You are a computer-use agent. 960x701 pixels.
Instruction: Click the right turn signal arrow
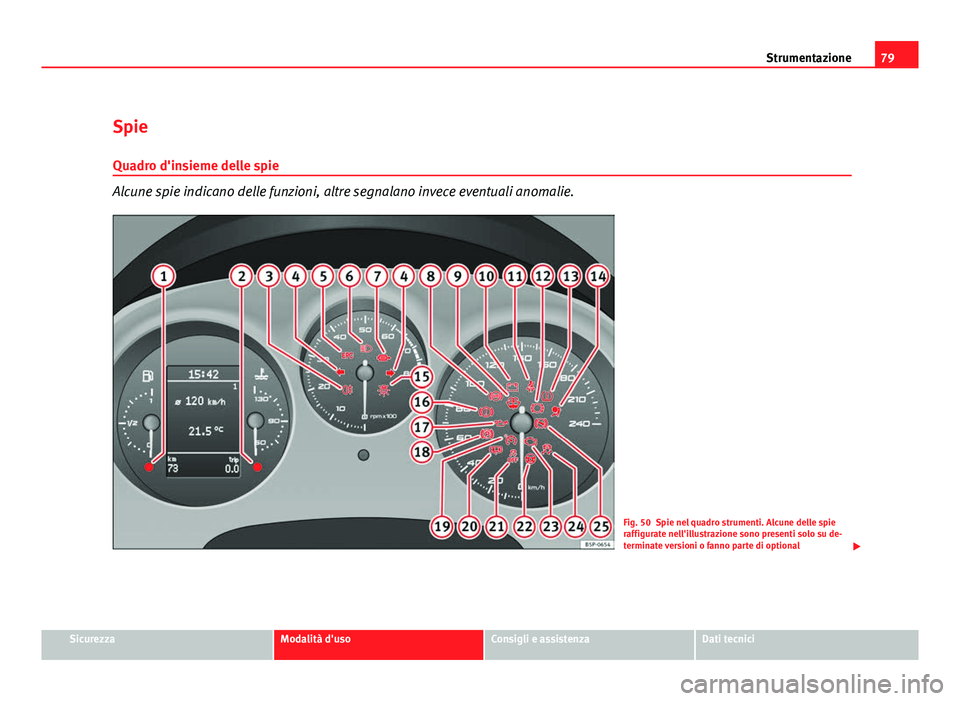390,373
